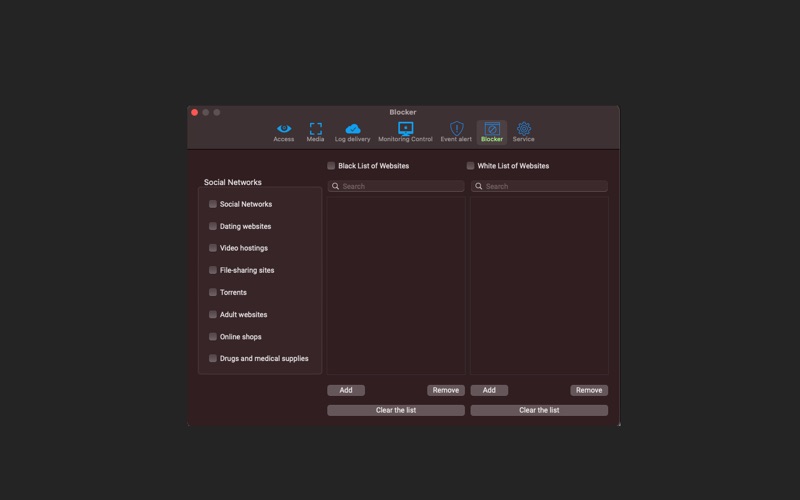Click Add under the White List
Screen dimensions: 800x500
click(489, 390)
